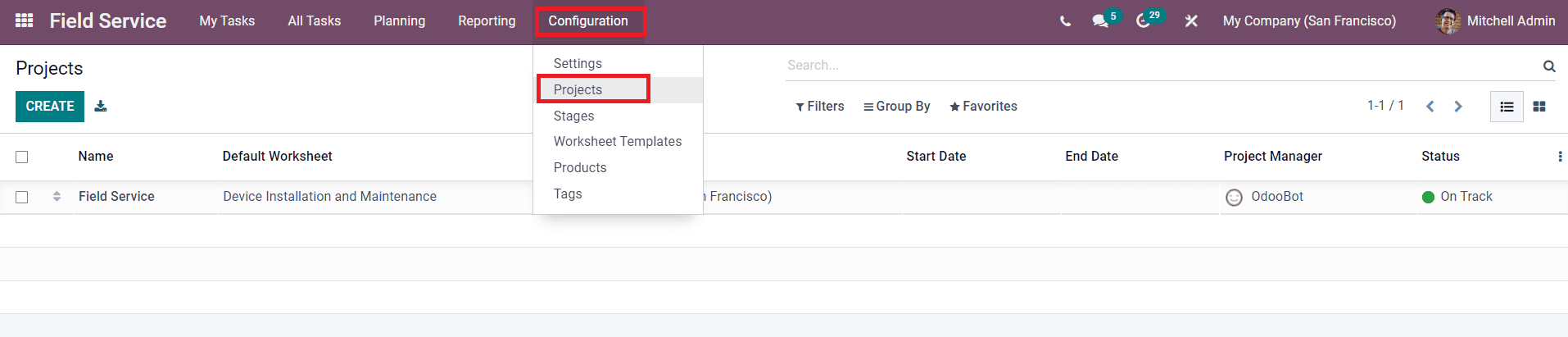Switch to list view
The image size is (1568, 337).
click(x=1507, y=107)
